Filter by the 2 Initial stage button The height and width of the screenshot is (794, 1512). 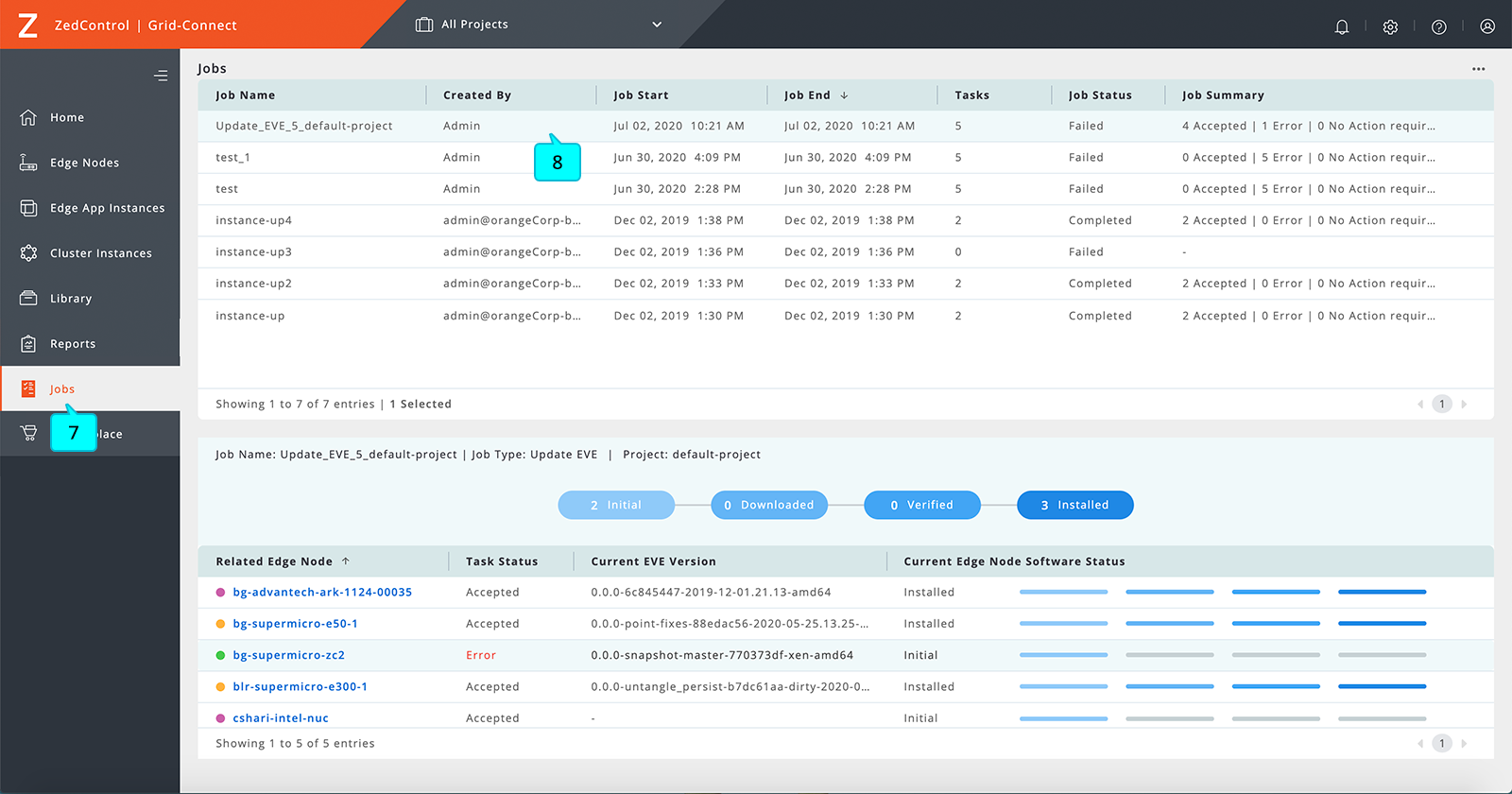pyautogui.click(x=616, y=505)
